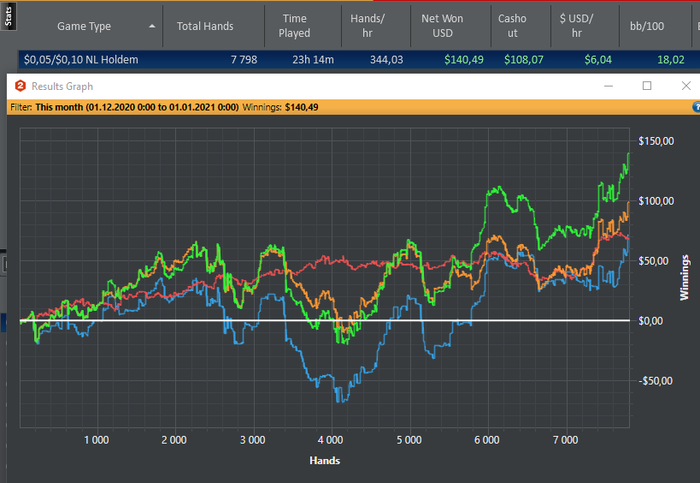Click the 5 000 hands tick label
Viewport: 700px width, 483px height.
(409, 440)
